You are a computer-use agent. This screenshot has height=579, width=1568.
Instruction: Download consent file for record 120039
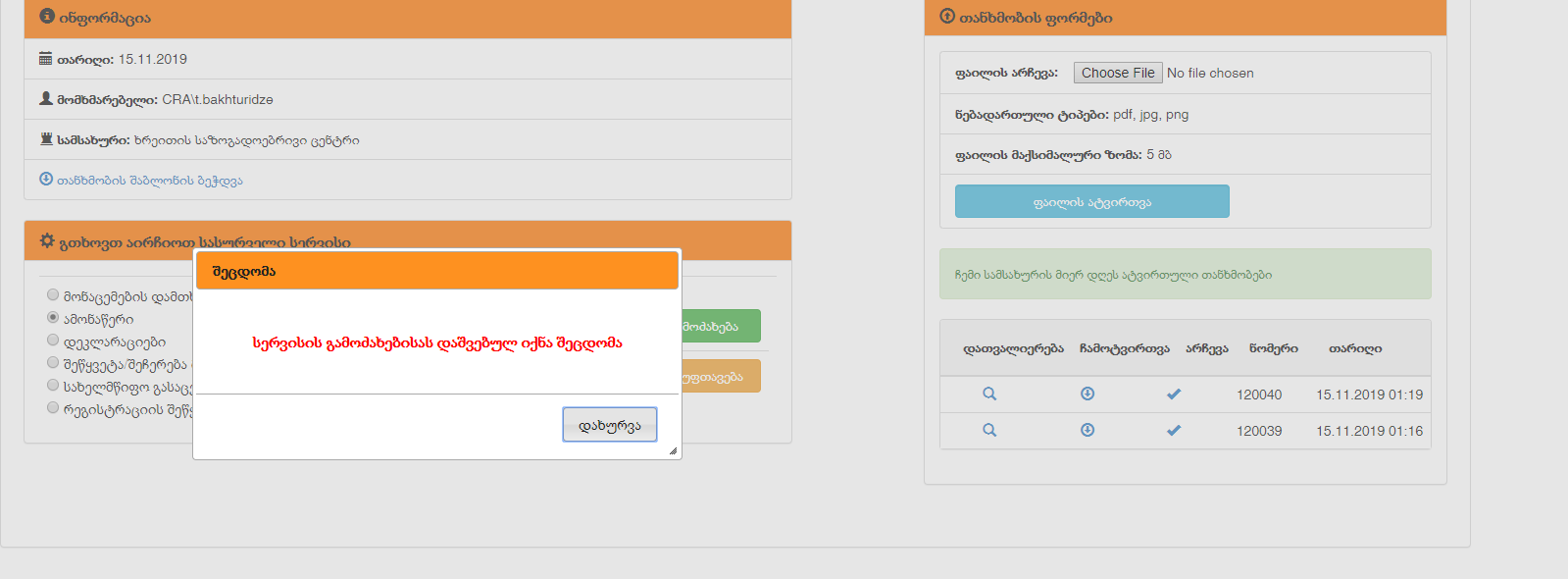(x=1087, y=430)
